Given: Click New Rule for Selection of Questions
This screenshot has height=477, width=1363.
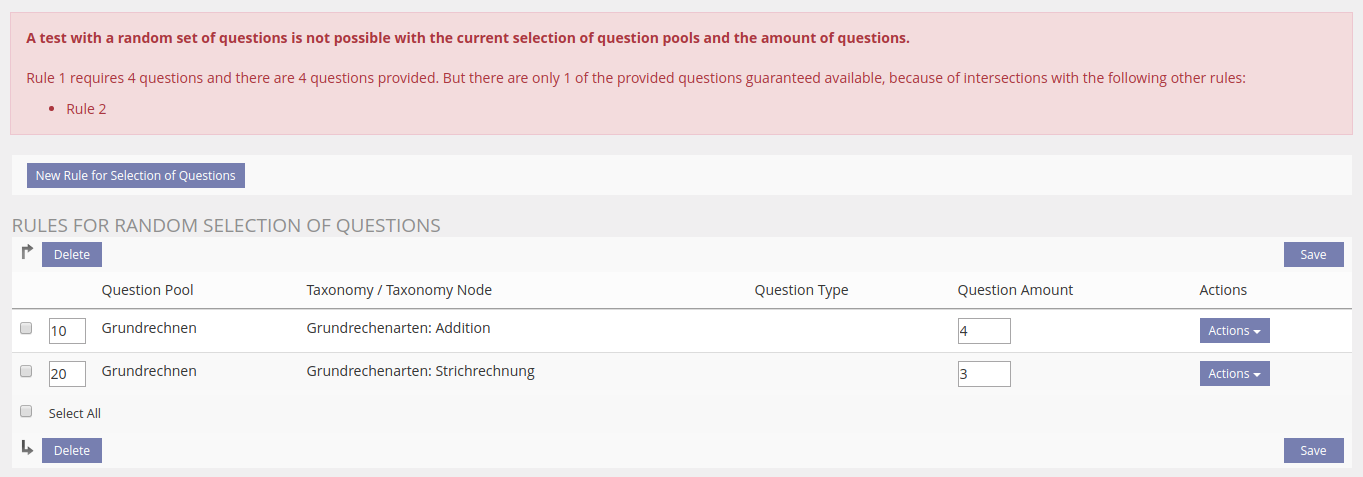Looking at the screenshot, I should tap(136, 176).
